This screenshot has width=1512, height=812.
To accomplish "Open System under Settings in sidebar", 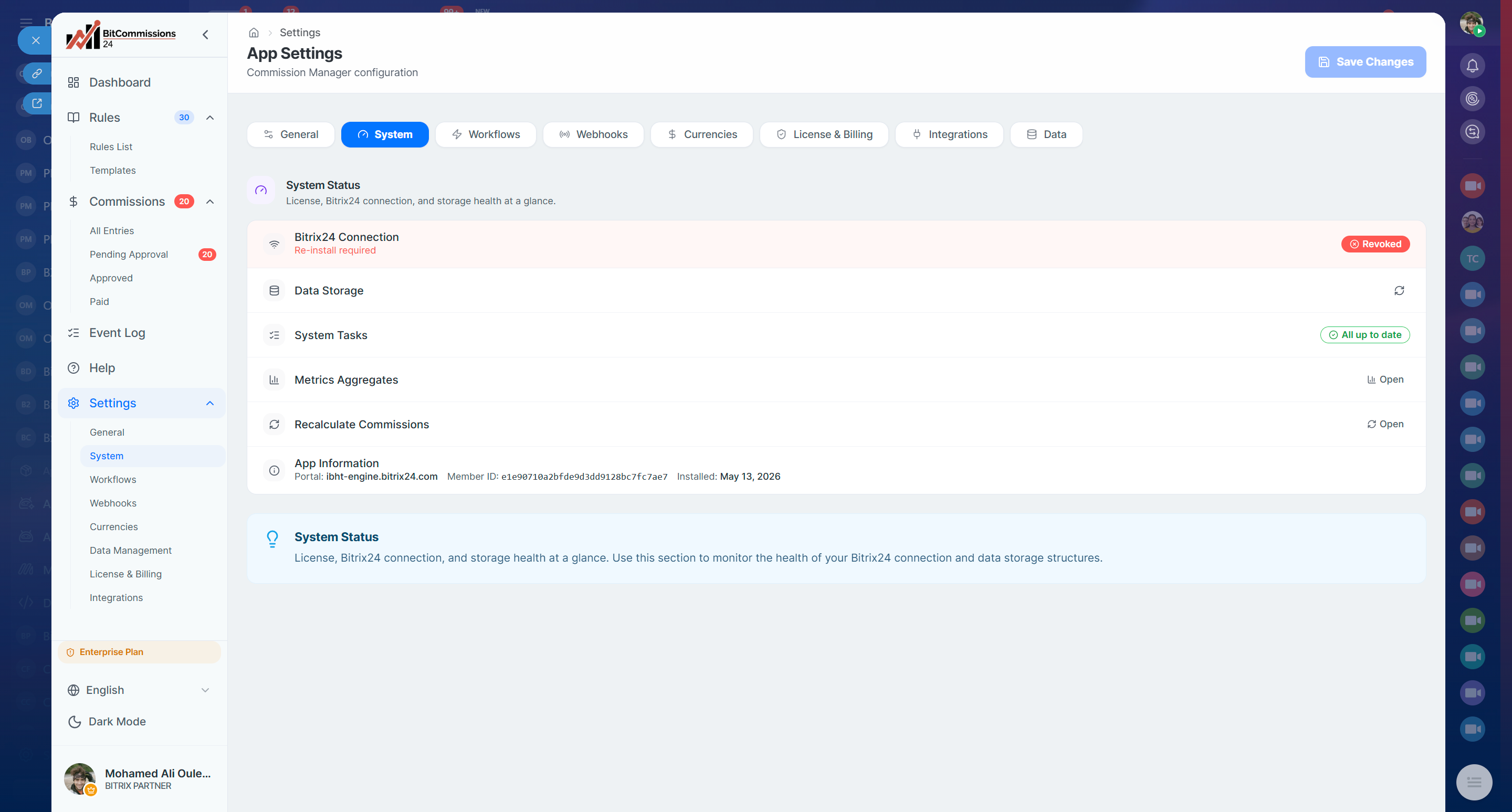I will coord(153,456).
